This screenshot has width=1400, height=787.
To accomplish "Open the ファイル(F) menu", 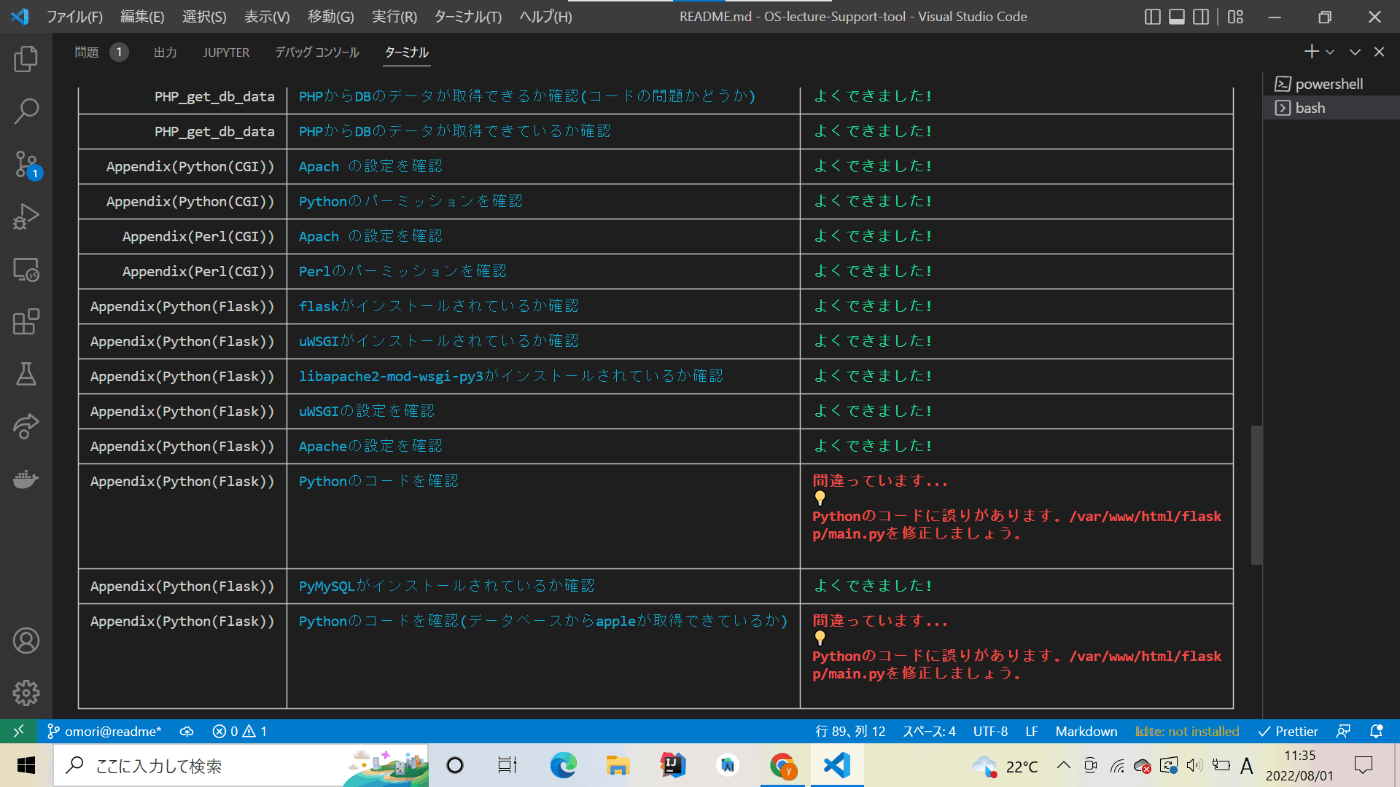I will click(75, 17).
